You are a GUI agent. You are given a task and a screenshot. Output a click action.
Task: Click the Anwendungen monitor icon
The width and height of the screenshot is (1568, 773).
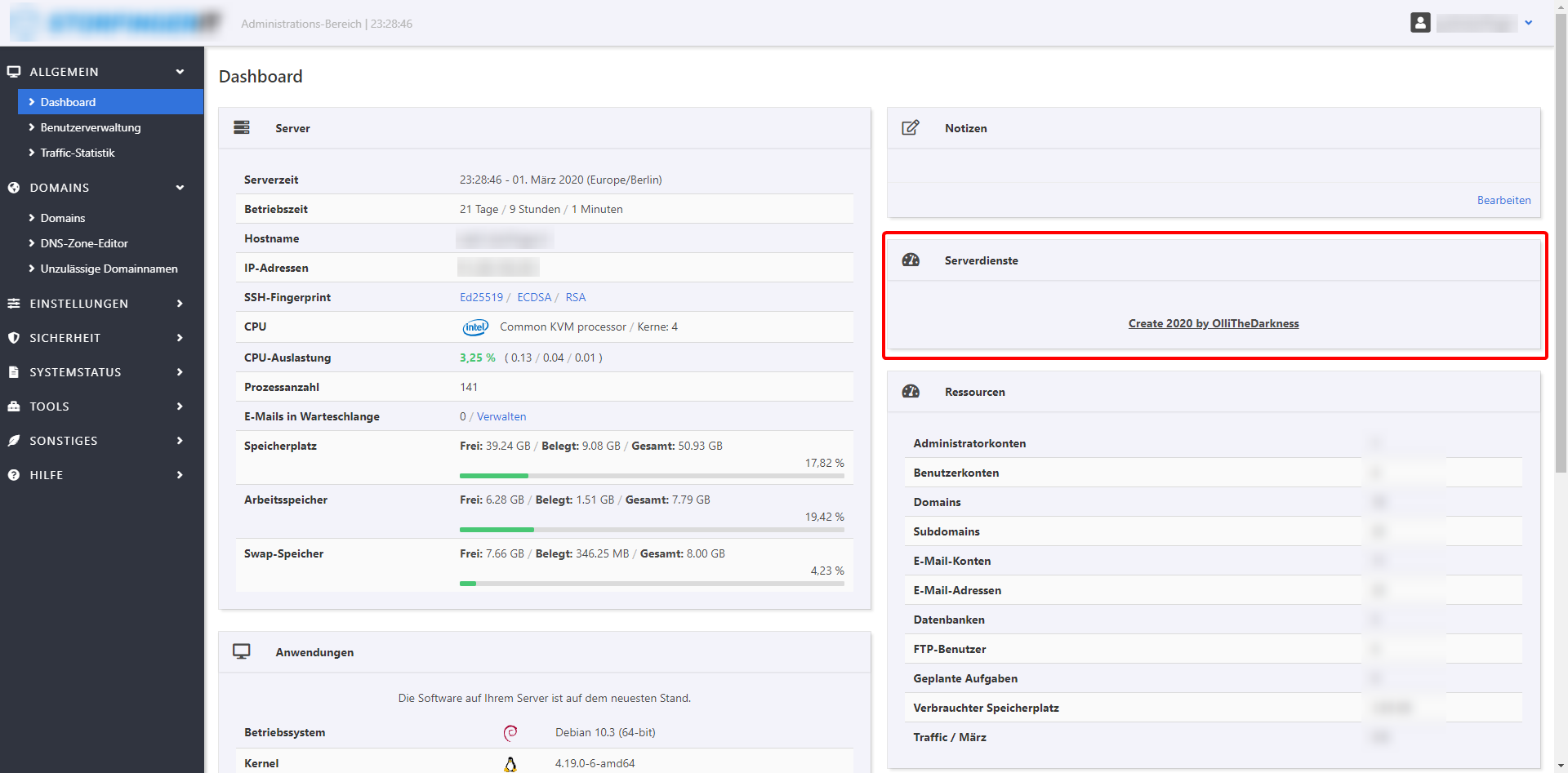click(242, 651)
